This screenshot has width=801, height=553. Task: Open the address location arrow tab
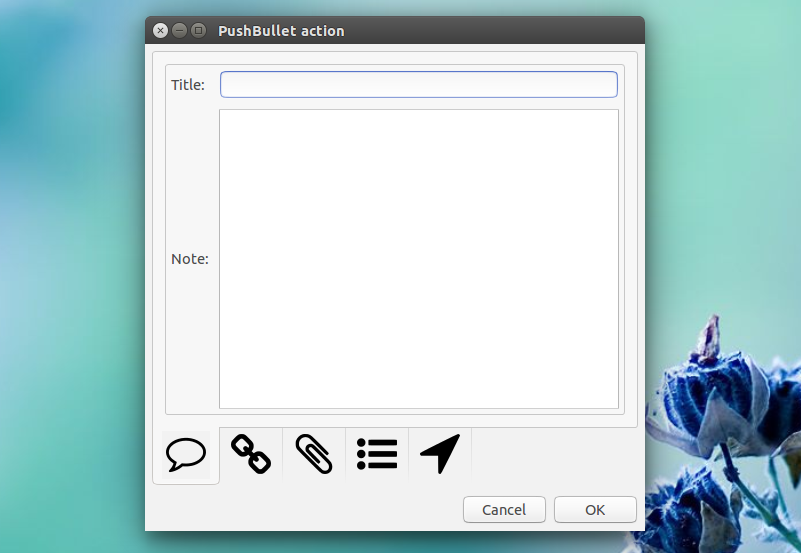point(440,454)
